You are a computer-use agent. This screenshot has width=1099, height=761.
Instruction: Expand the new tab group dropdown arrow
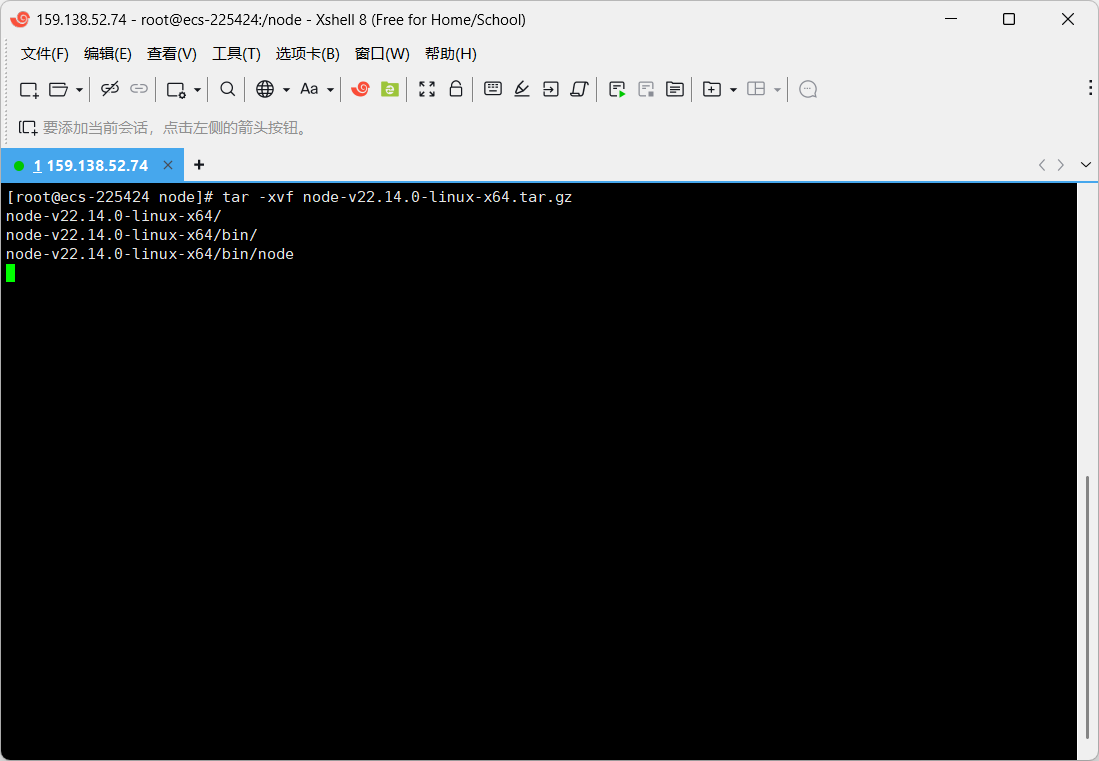pos(733,90)
